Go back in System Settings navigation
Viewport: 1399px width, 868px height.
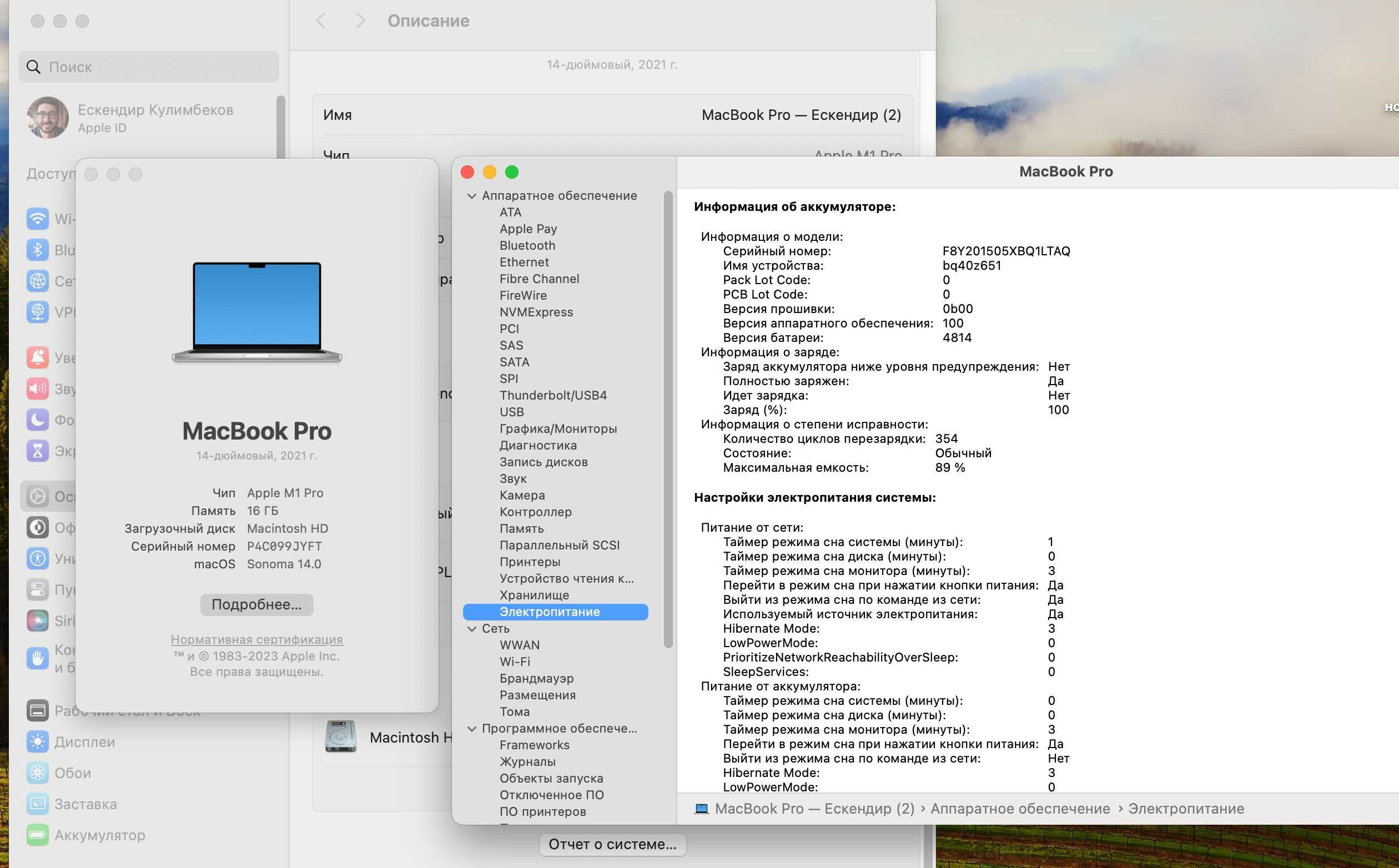tap(321, 21)
